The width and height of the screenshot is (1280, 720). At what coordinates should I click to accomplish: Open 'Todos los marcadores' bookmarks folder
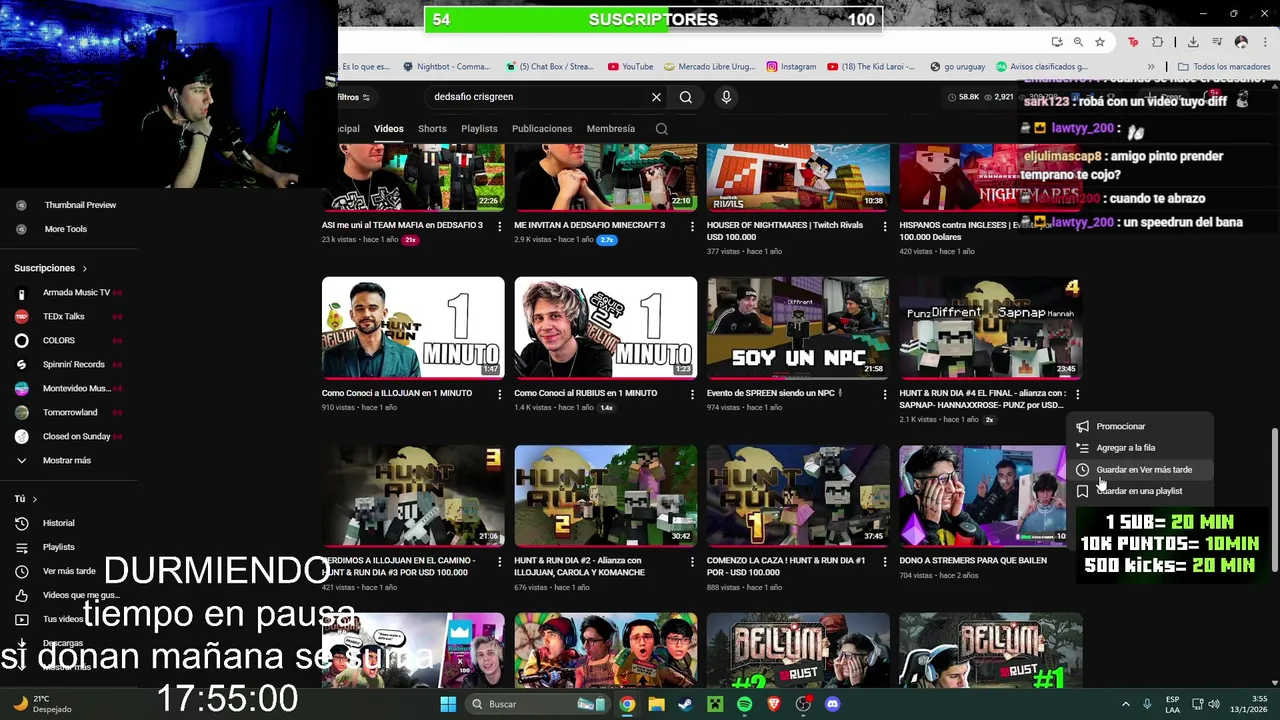click(x=1224, y=67)
